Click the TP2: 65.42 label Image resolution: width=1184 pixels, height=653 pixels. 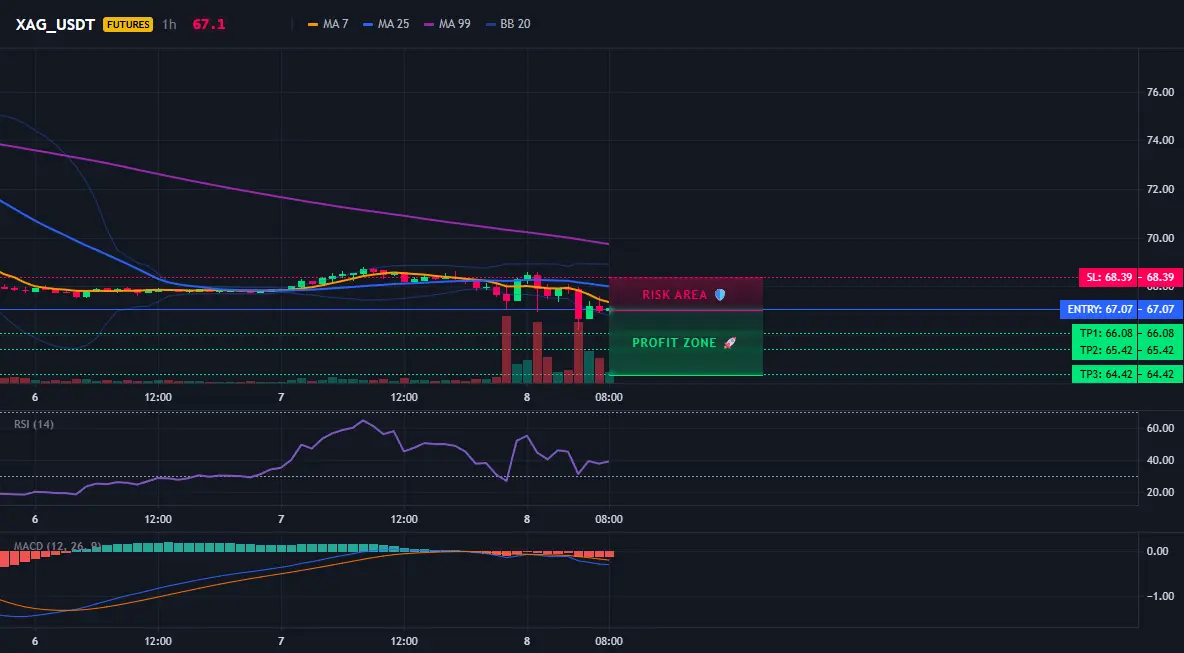point(1105,350)
